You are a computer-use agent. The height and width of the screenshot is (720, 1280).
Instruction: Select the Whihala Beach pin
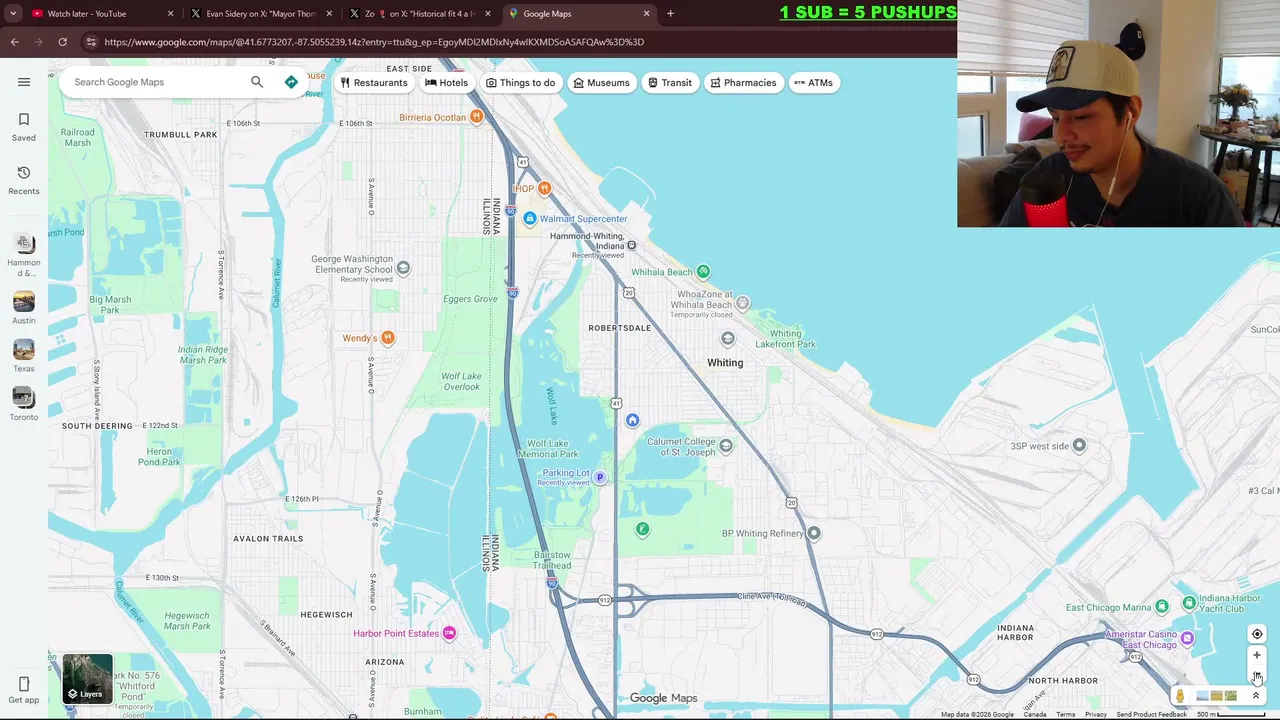pyautogui.click(x=703, y=271)
